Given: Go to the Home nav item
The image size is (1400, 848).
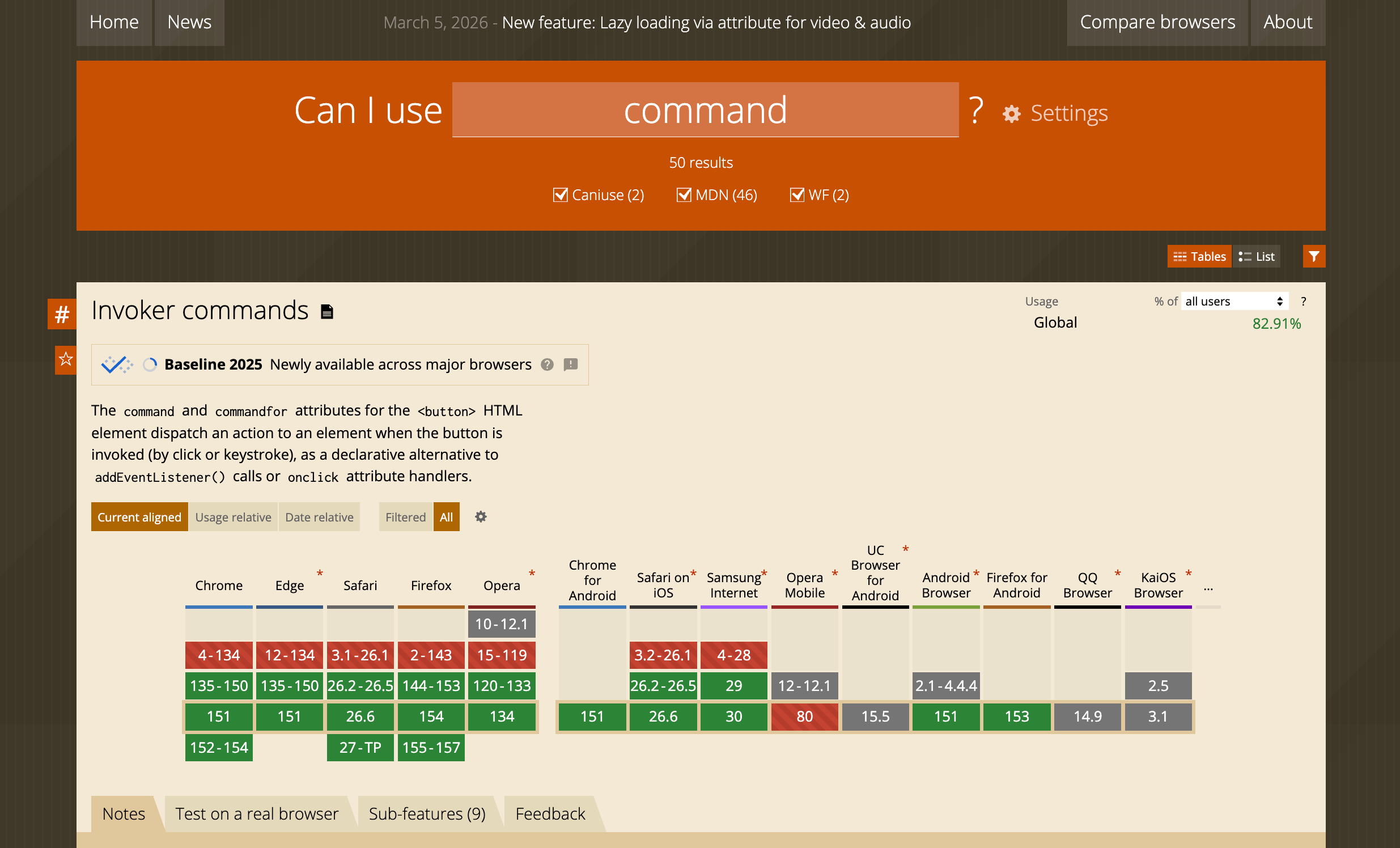Looking at the screenshot, I should click(x=114, y=22).
